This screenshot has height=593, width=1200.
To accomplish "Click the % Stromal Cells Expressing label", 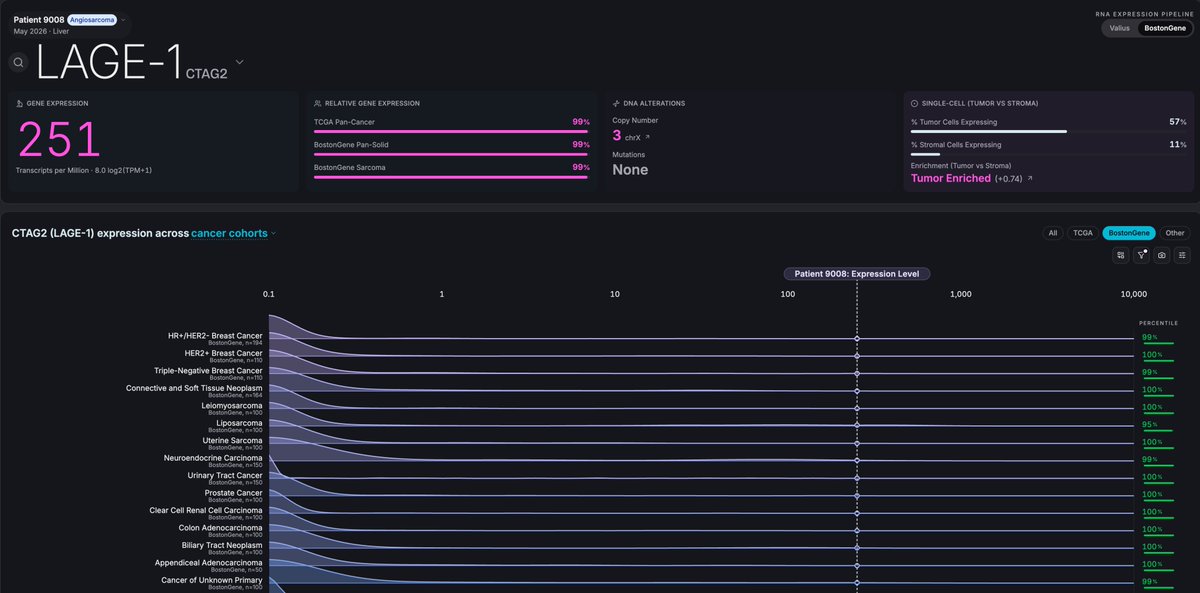I will 954,145.
